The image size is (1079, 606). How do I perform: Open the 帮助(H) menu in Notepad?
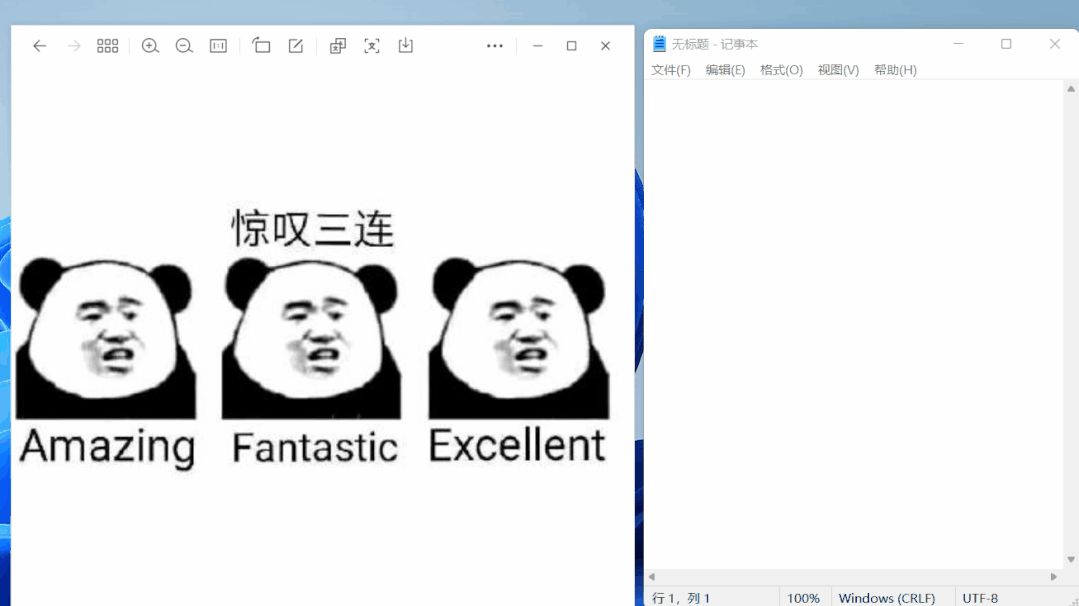click(895, 70)
